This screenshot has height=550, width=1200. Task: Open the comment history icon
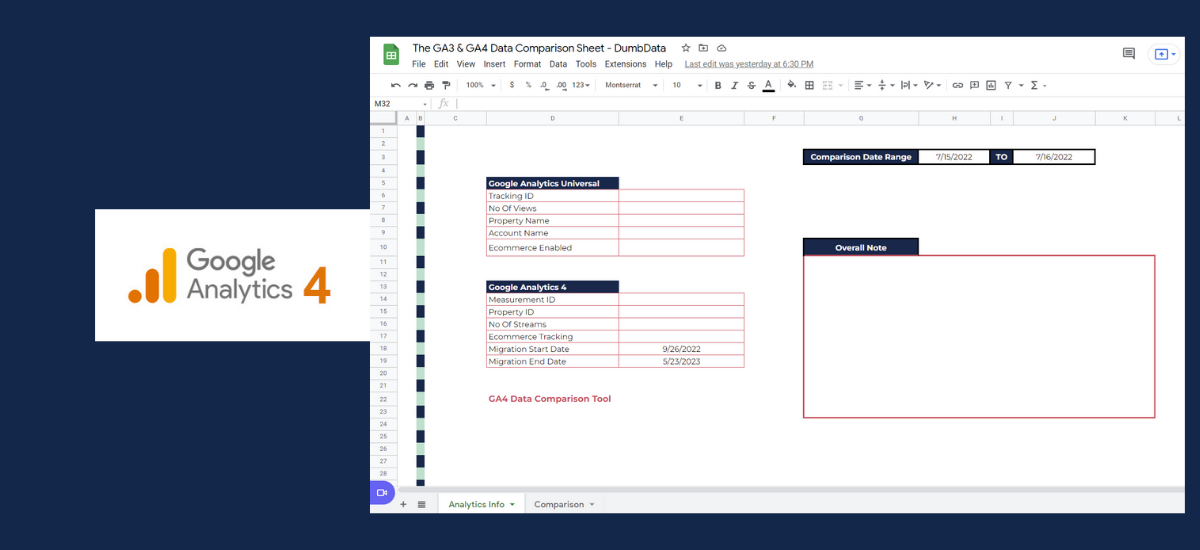(1129, 54)
